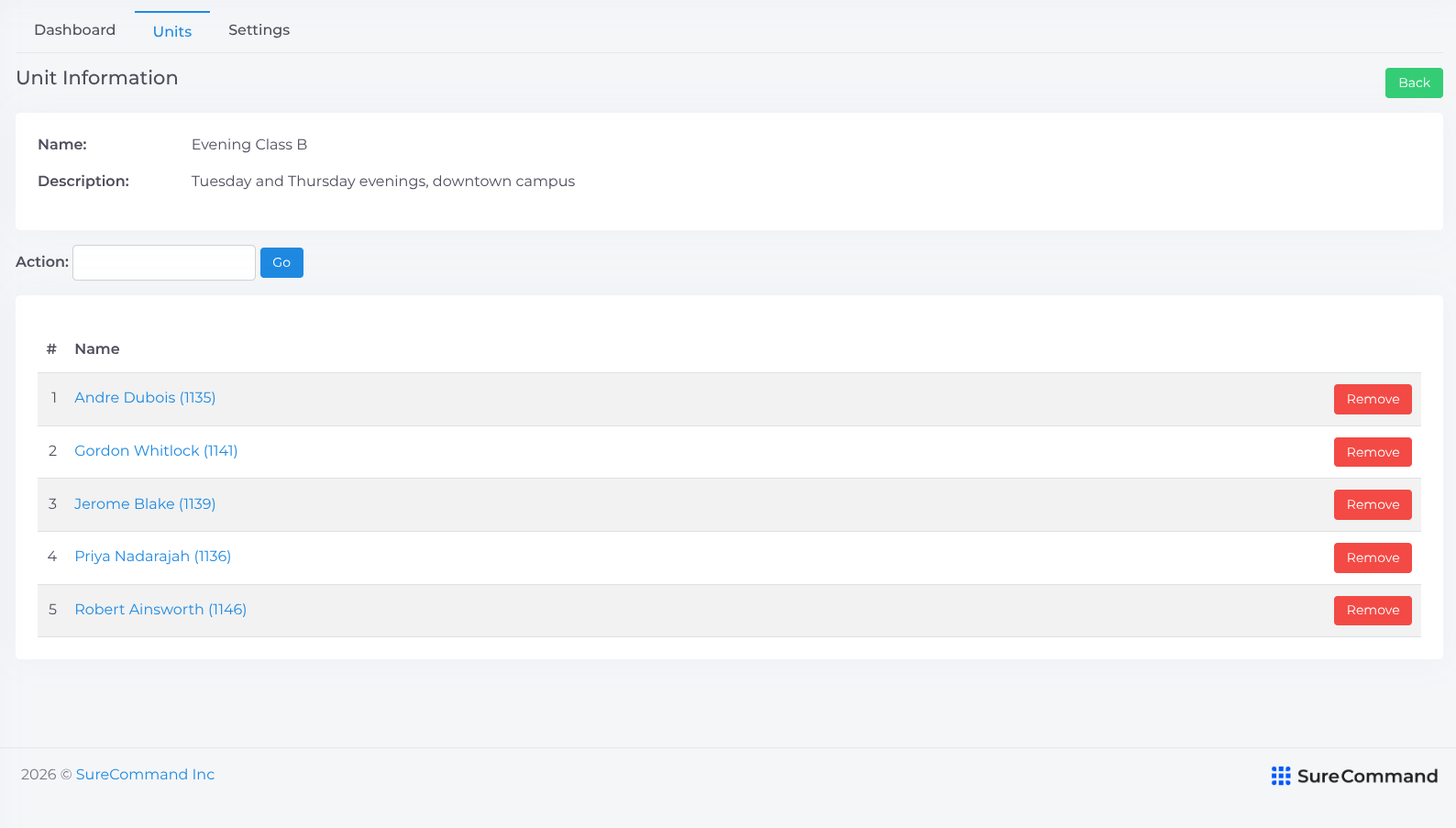Click the Name column header
This screenshot has height=828, width=1456.
pos(97,349)
